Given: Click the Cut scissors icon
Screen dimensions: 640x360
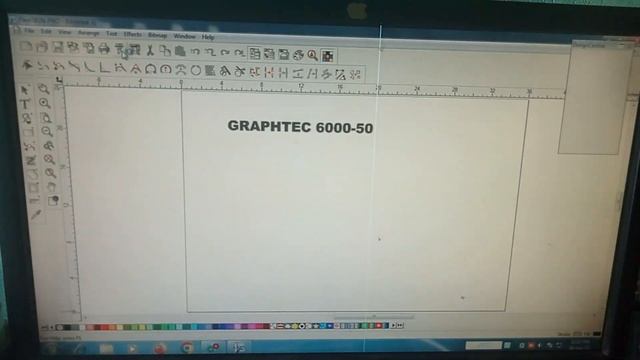Looking at the screenshot, I should click(150, 50).
